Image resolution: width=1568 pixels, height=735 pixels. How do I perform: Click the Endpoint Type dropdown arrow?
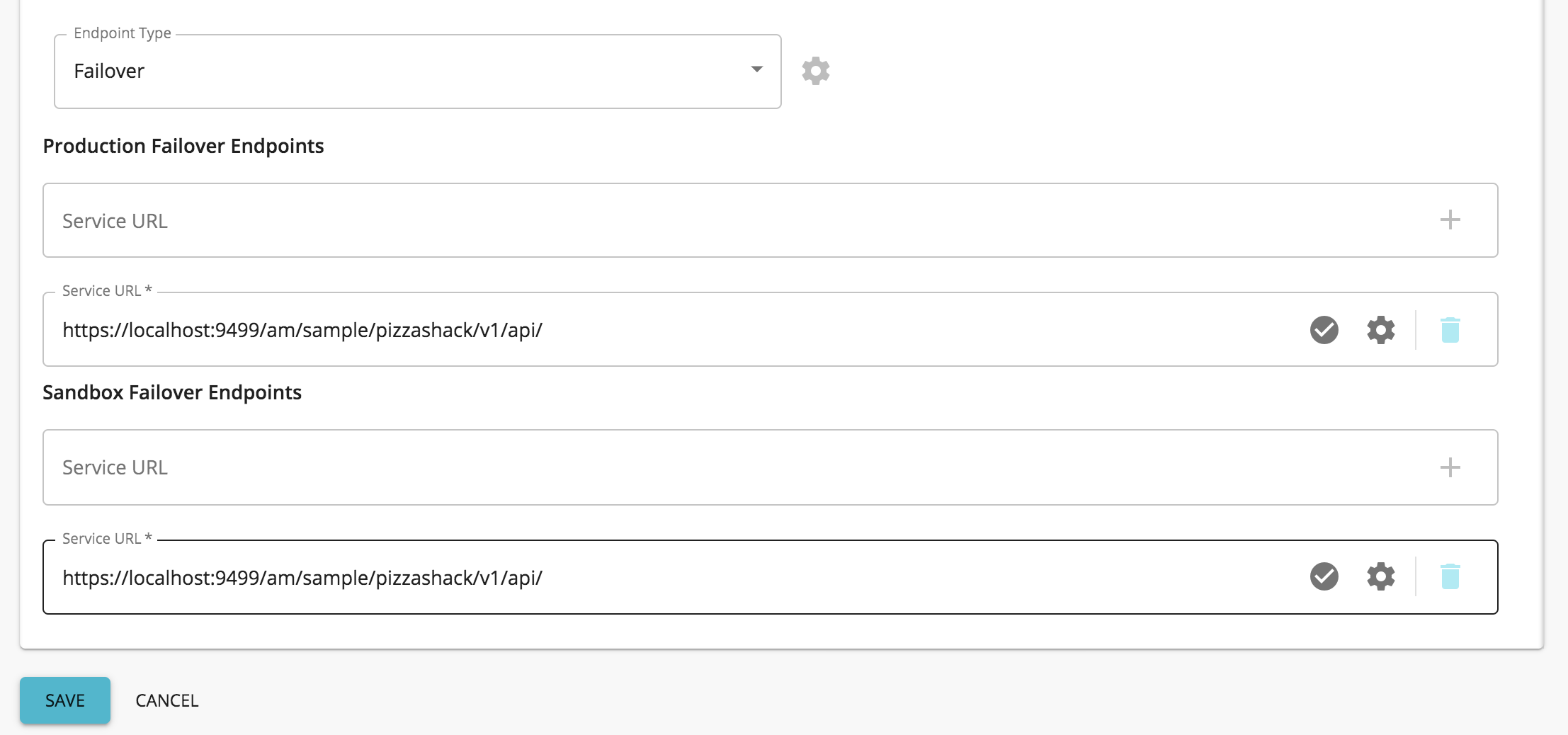click(756, 70)
